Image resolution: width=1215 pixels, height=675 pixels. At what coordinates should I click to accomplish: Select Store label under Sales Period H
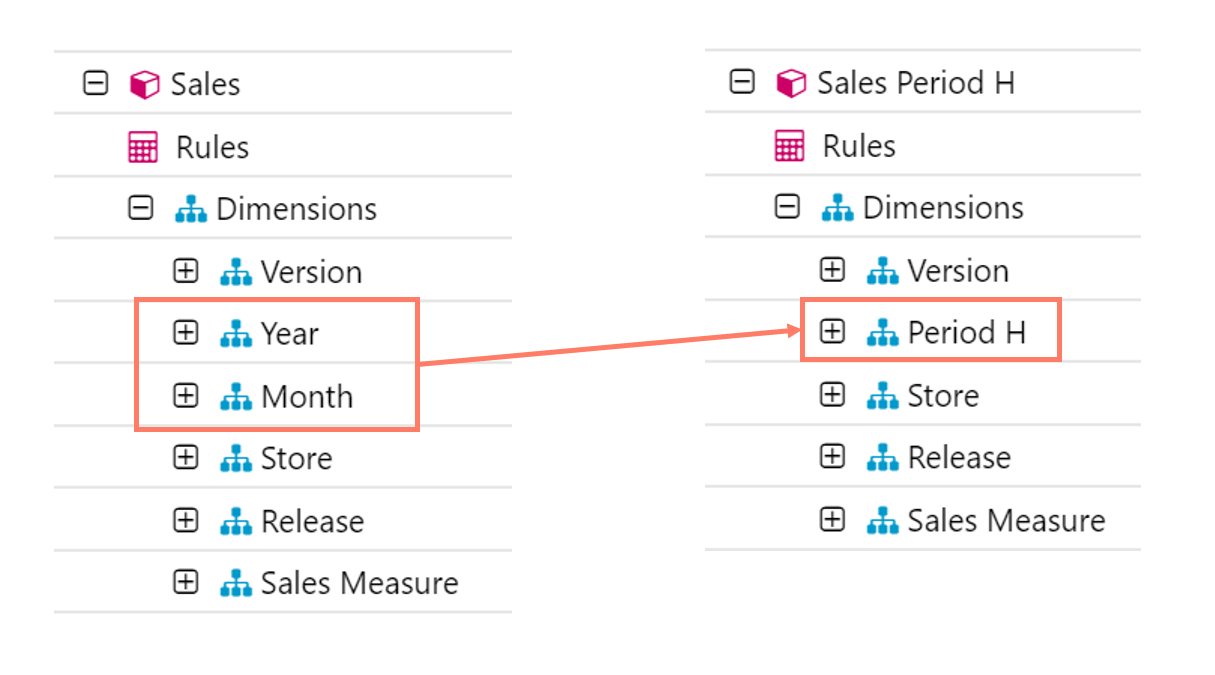943,396
